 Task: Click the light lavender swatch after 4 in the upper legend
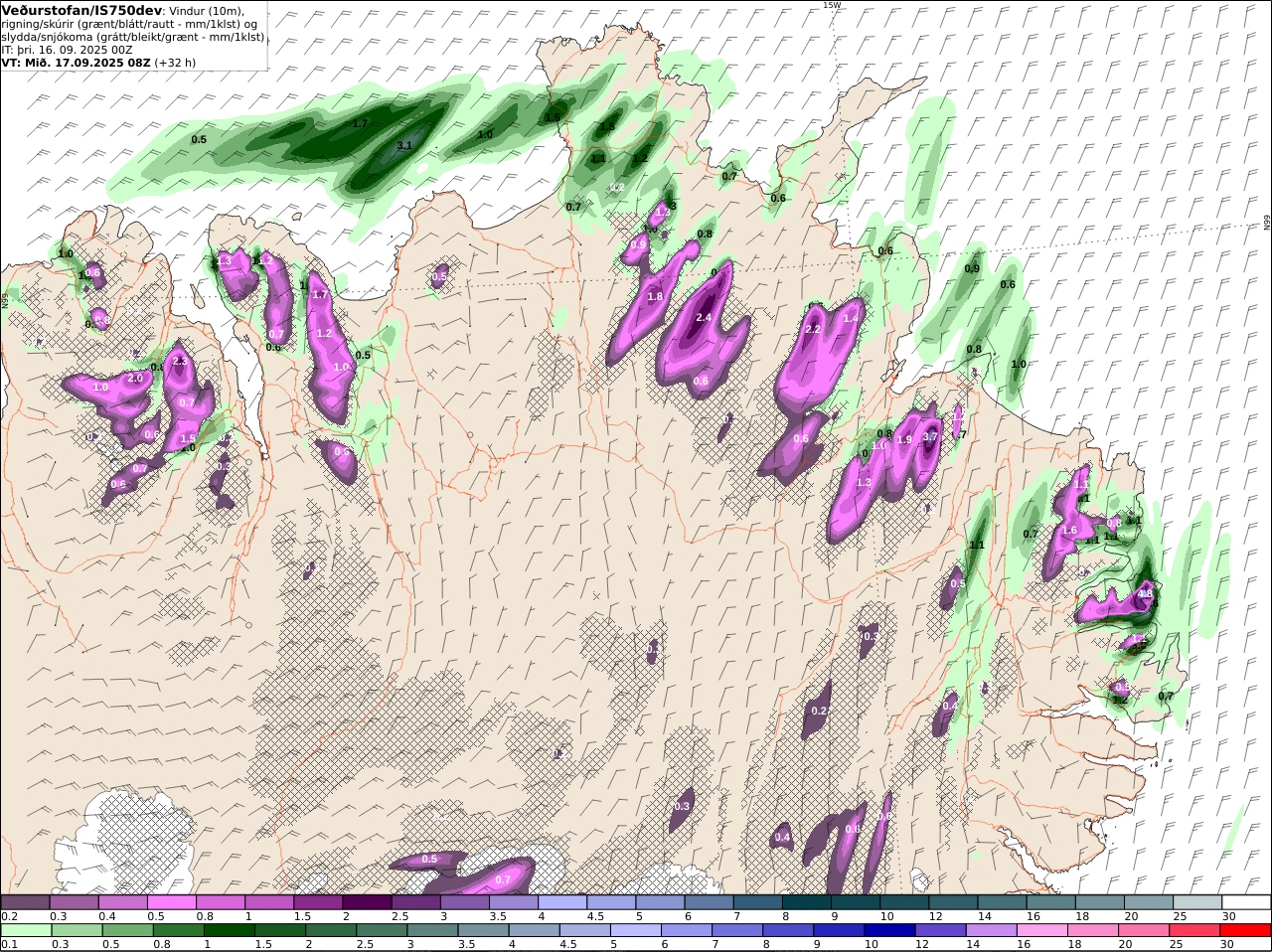562,901
